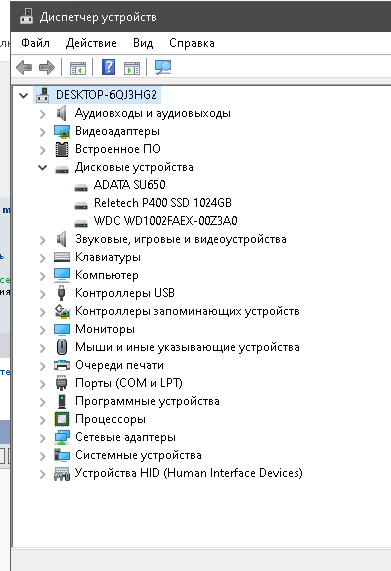Viewport: 391px width, 571px height.
Task: Collapse the Дисковые устройства category
Action: pos(43,168)
